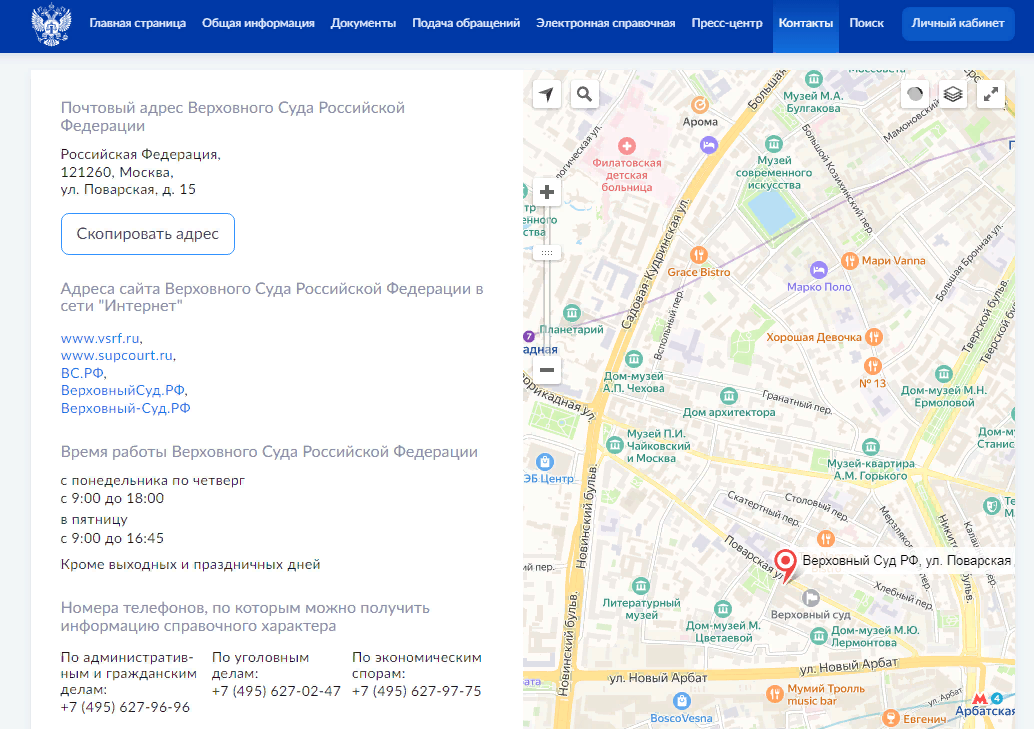Click the Музей П.И. Чайковский icon

click(615, 445)
